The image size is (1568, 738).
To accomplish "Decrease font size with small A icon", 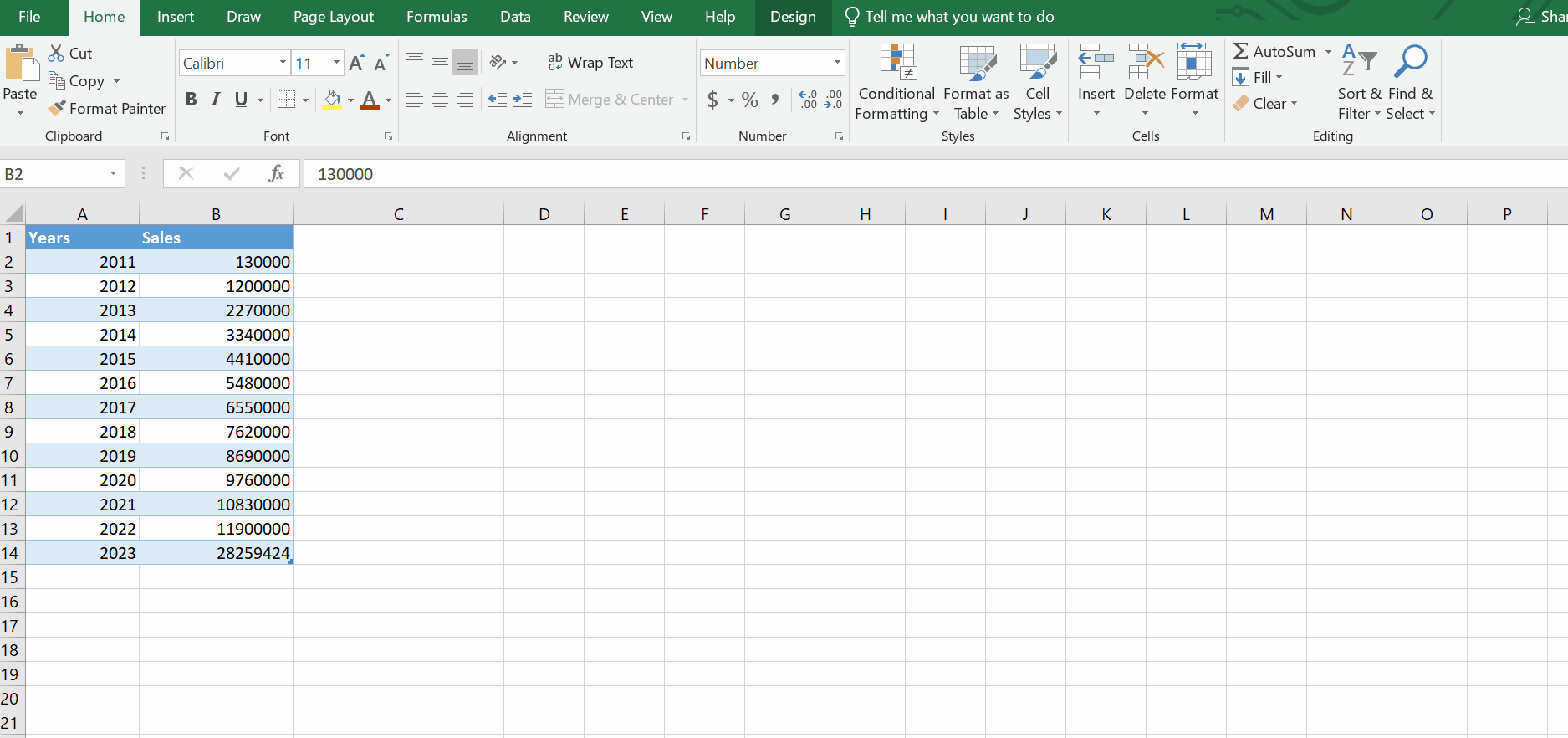I will point(381,63).
